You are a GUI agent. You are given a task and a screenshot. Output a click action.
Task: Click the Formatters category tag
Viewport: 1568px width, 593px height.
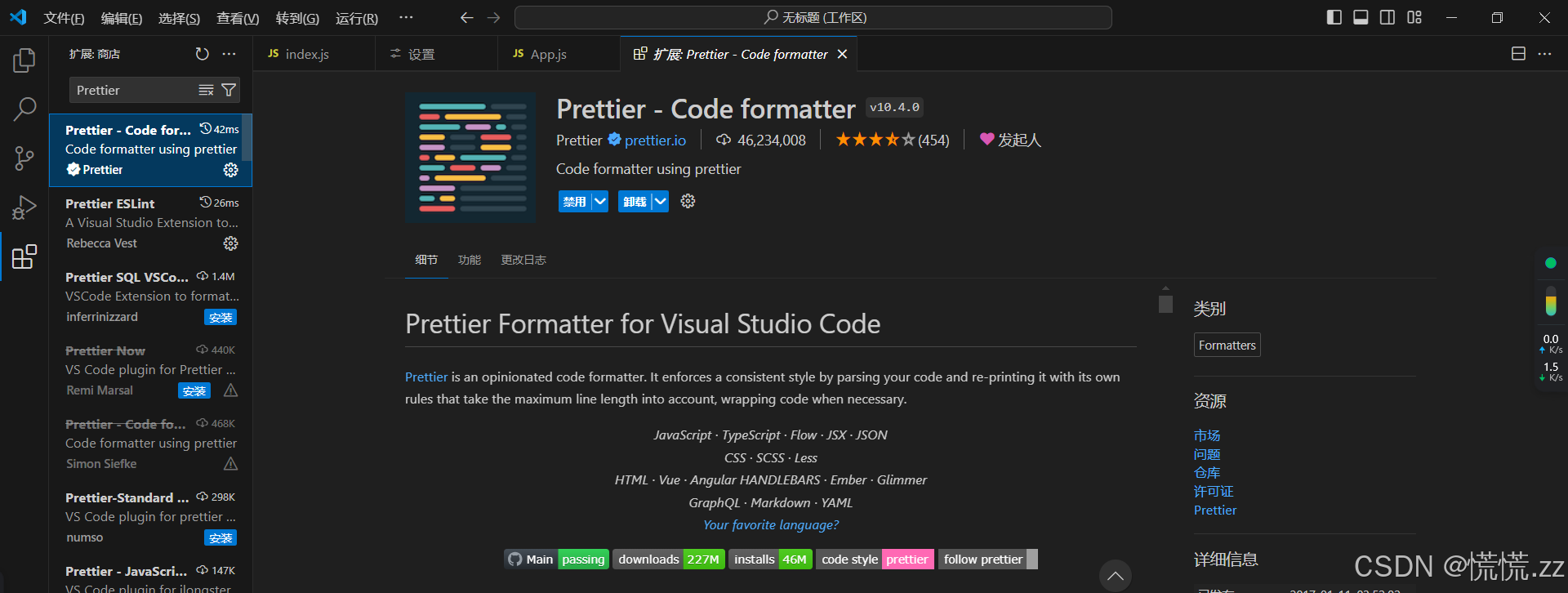click(x=1227, y=346)
